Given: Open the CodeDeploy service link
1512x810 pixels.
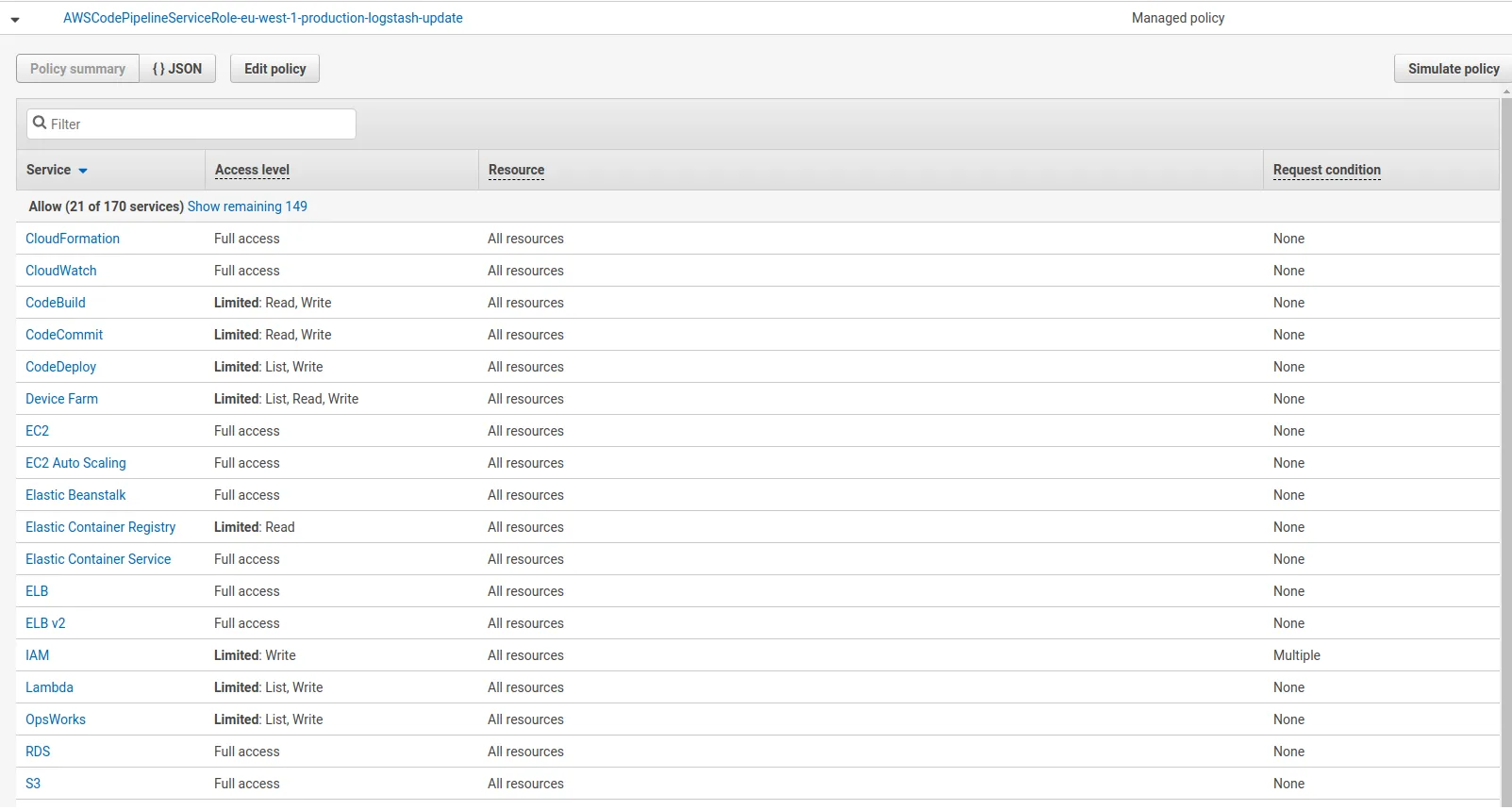Looking at the screenshot, I should click(x=60, y=367).
